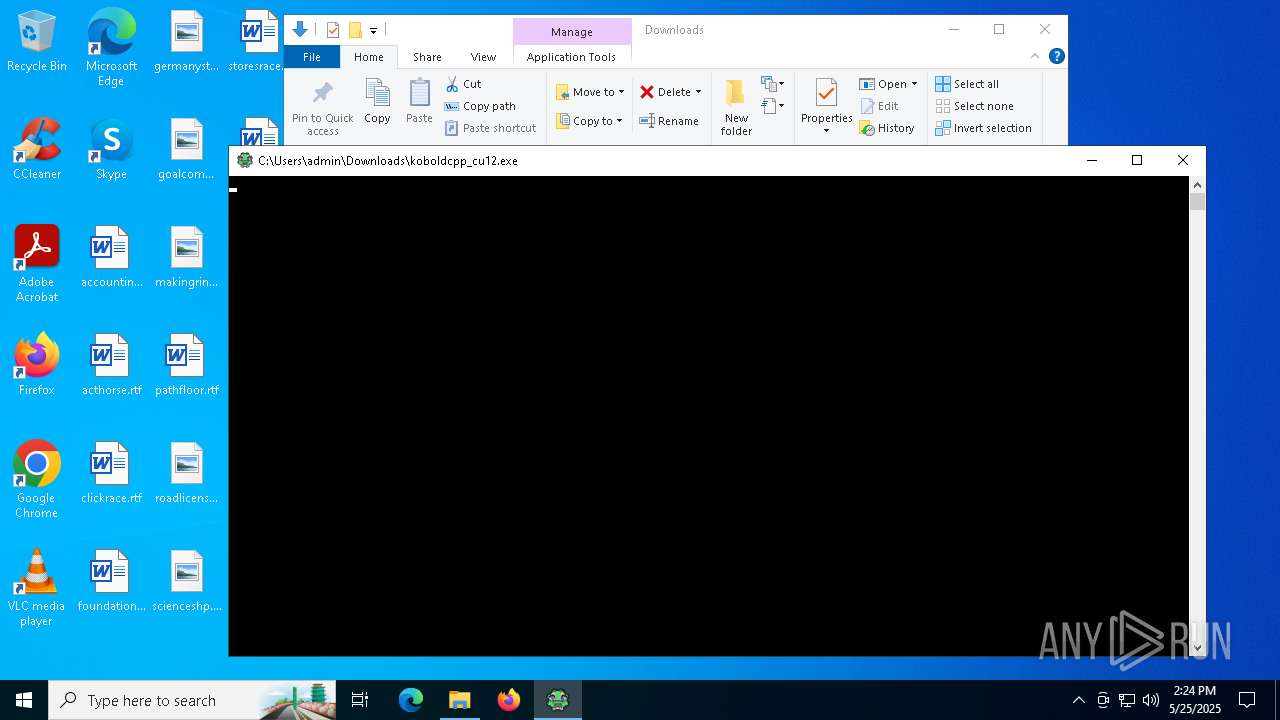
Task: Select the Google Chrome desktop shortcut
Action: pos(37,480)
